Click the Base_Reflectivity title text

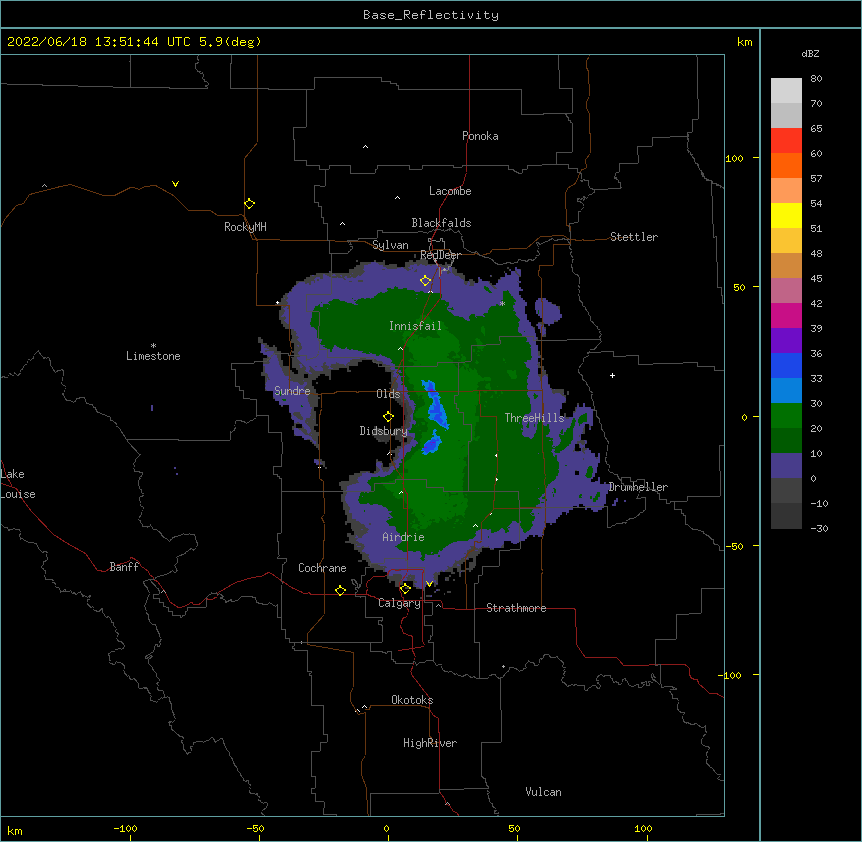431,15
